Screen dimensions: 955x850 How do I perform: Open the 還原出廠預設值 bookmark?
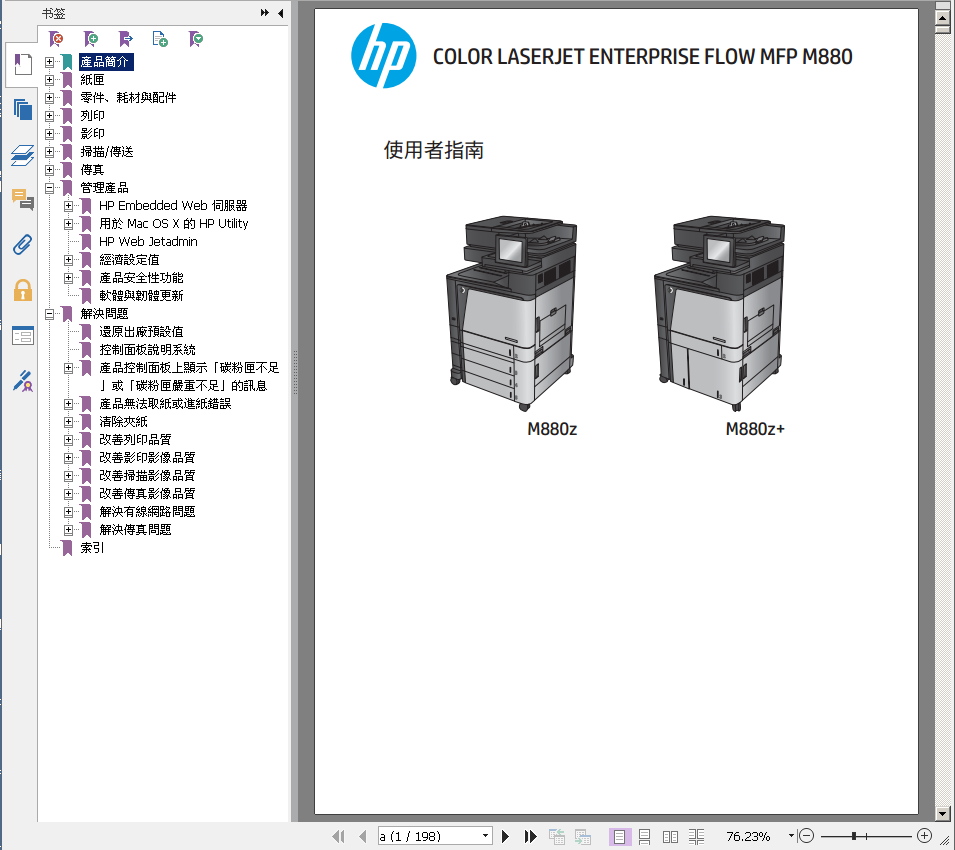(x=141, y=332)
